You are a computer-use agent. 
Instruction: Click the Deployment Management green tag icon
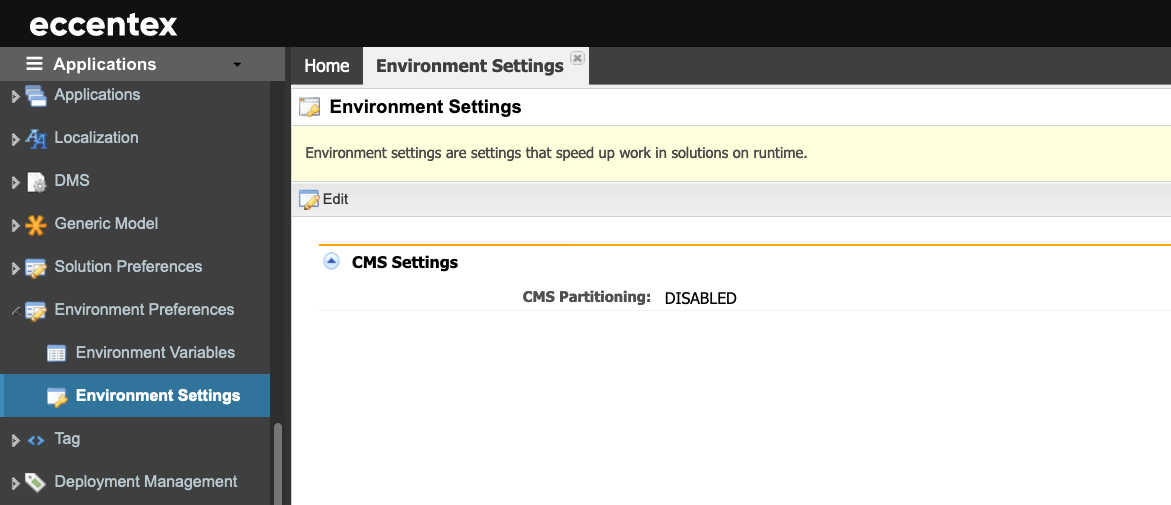[x=35, y=483]
